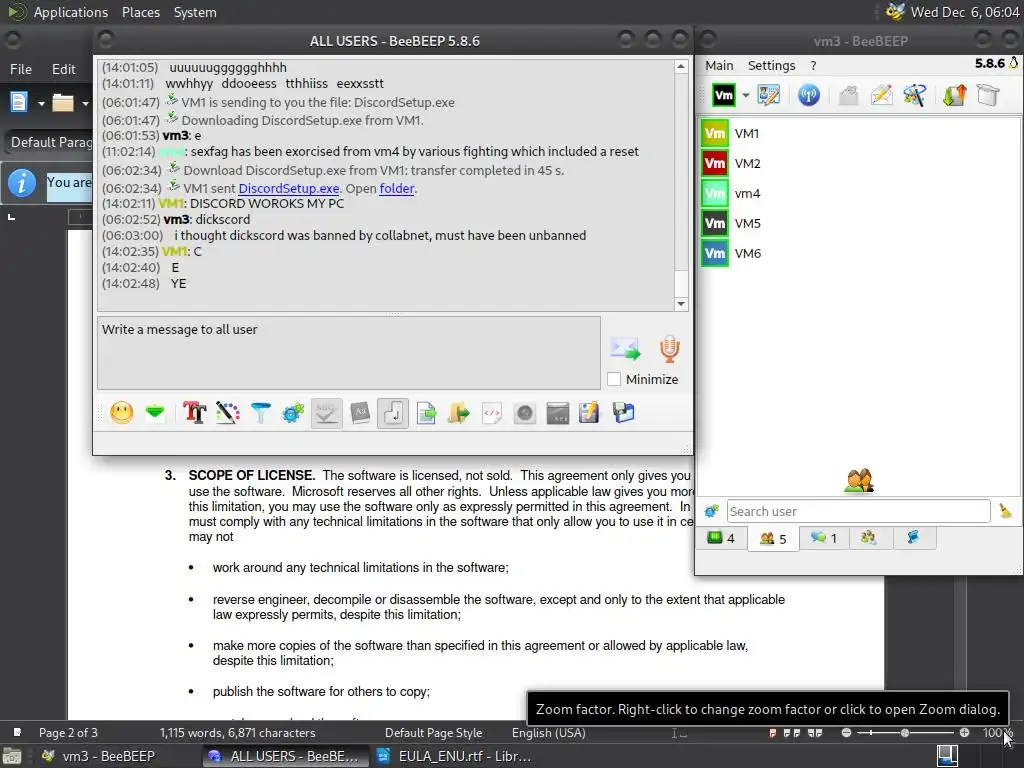The width and height of the screenshot is (1024, 768).
Task: Click the LibreOffice zoom slider handle
Action: click(x=904, y=733)
